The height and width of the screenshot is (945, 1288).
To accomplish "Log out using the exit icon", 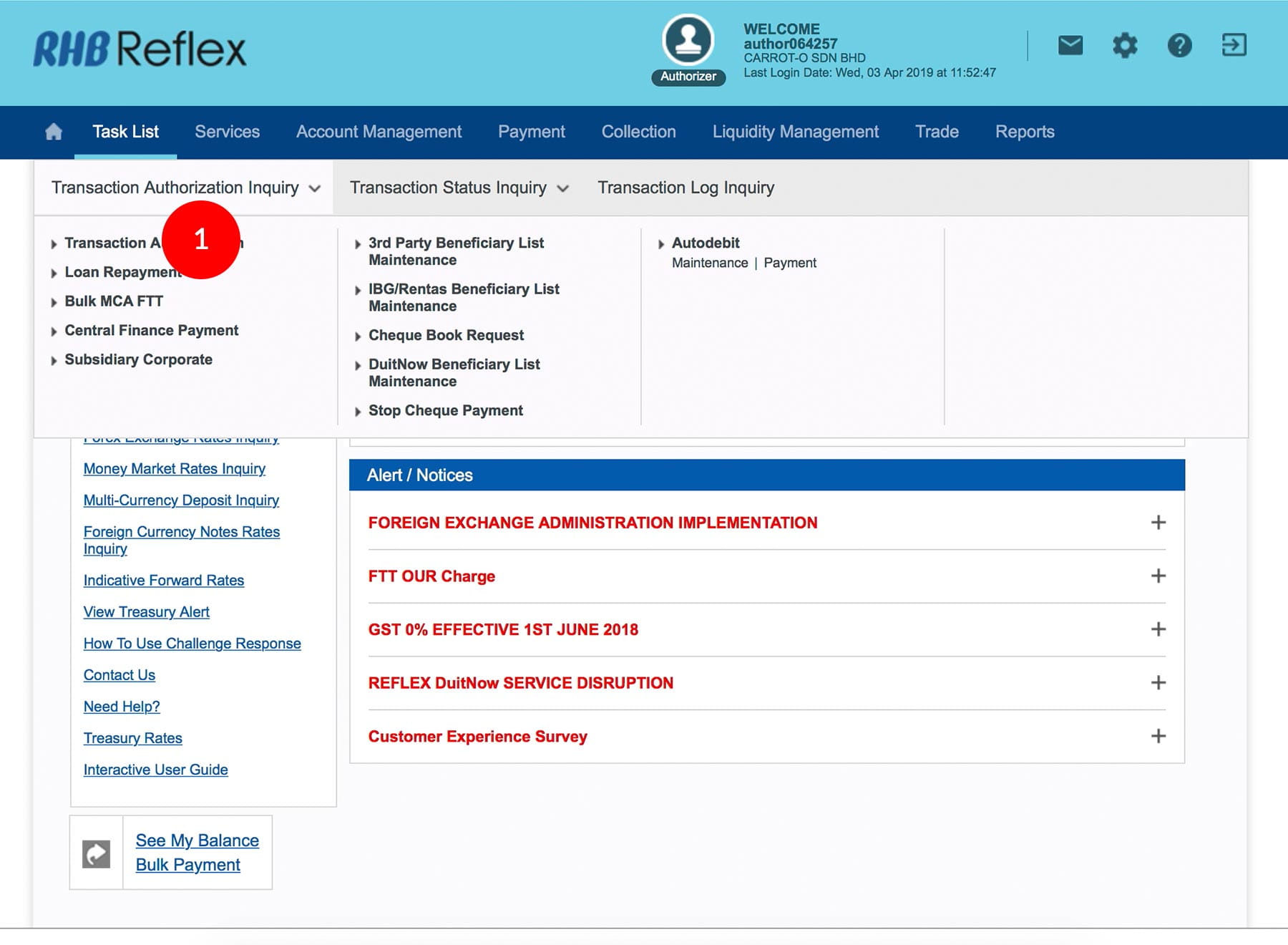I will pos(1234,45).
